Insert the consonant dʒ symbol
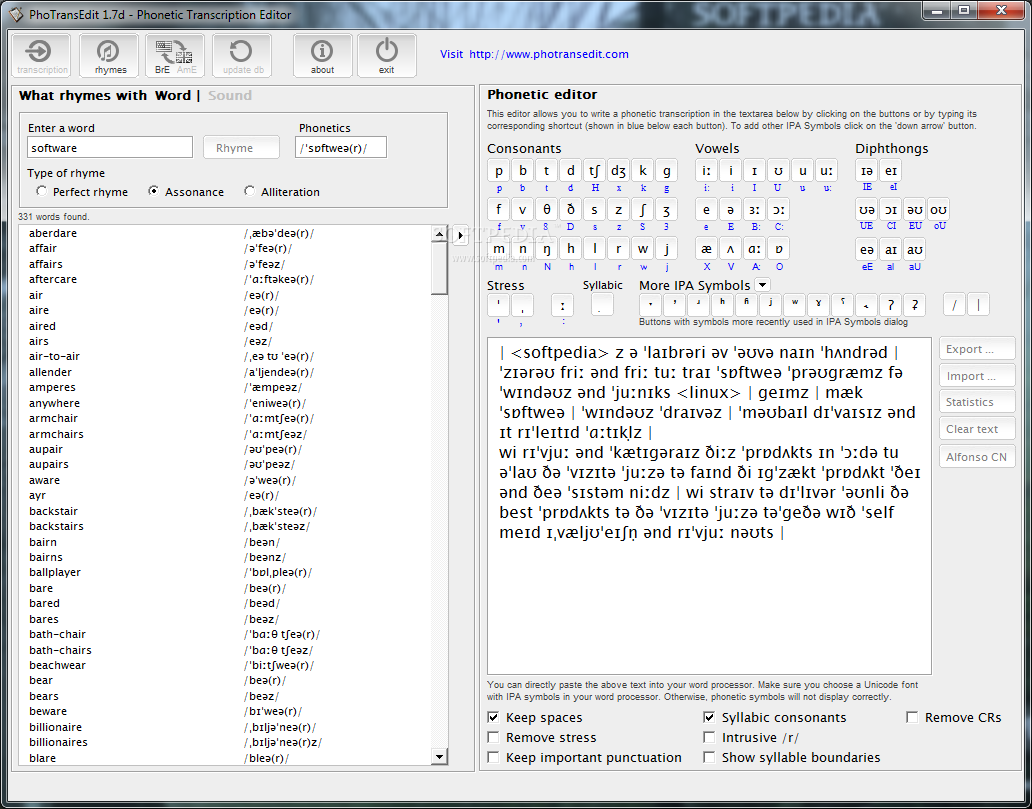Viewport: 1032px width, 809px height. point(618,171)
